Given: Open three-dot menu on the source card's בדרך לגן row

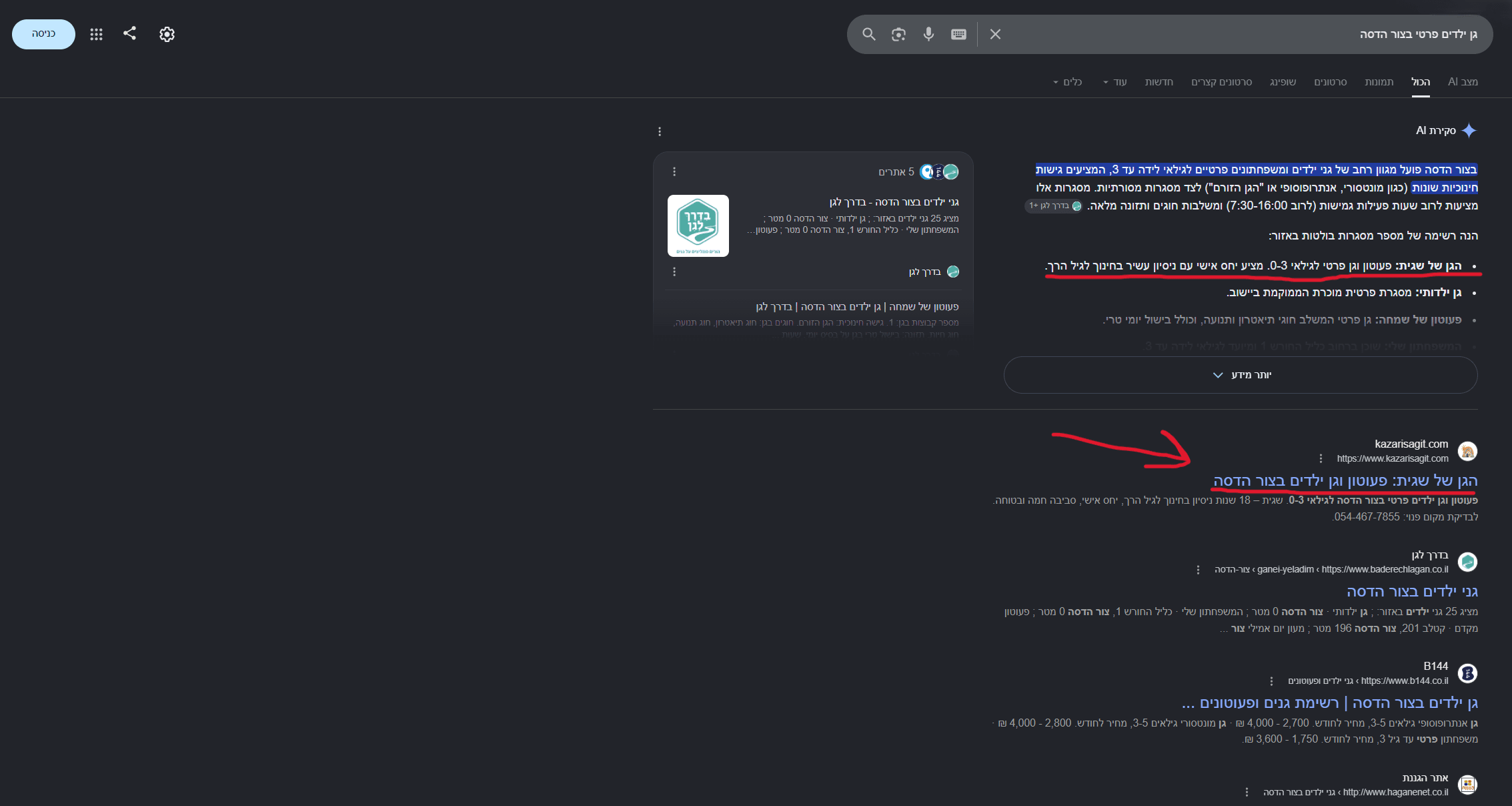Looking at the screenshot, I should pyautogui.click(x=674, y=272).
